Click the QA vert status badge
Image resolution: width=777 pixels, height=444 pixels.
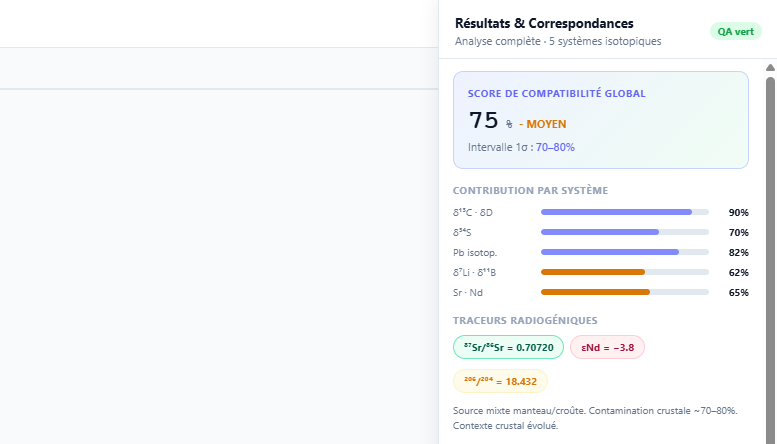[735, 31]
